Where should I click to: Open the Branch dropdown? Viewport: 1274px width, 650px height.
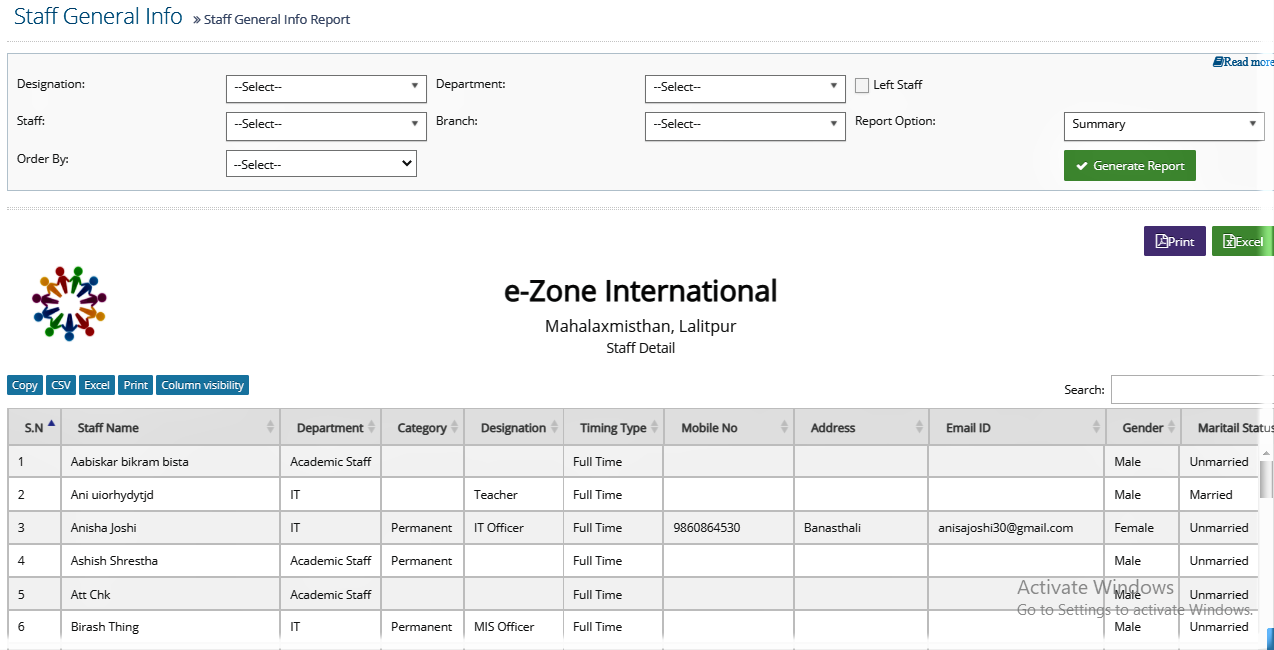tap(745, 125)
